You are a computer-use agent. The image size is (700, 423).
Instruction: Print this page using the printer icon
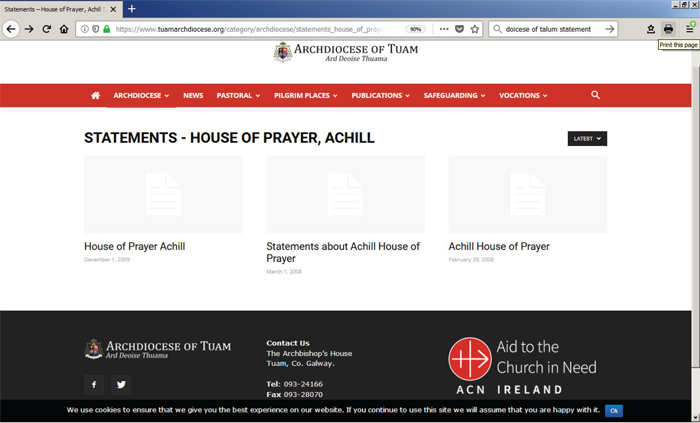[x=668, y=29]
